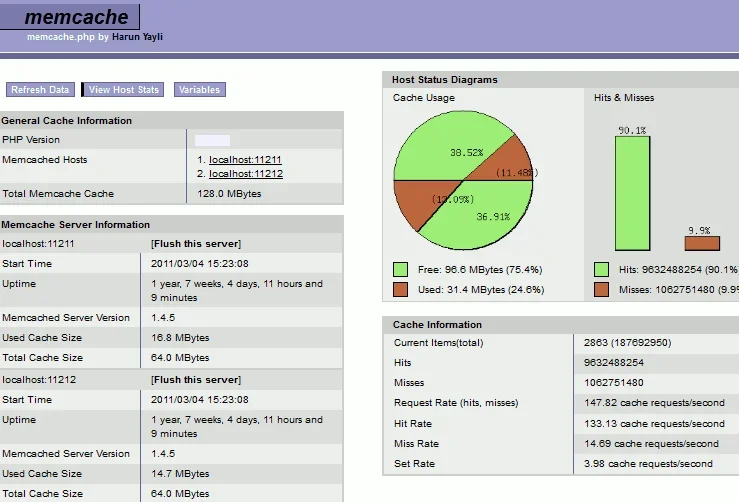Viewport: 739px width, 502px height.
Task: Click the Memcached Hosts label
Action: [45, 160]
